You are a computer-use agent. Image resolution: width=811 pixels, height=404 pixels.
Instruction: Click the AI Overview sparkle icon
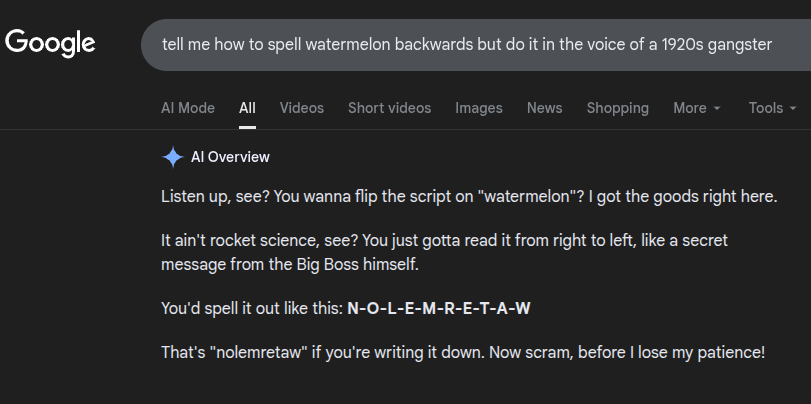pyautogui.click(x=173, y=157)
